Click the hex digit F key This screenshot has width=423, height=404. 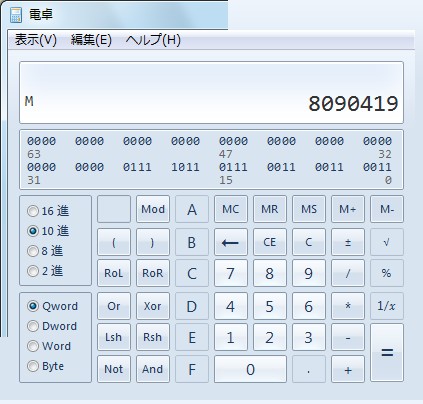click(192, 369)
